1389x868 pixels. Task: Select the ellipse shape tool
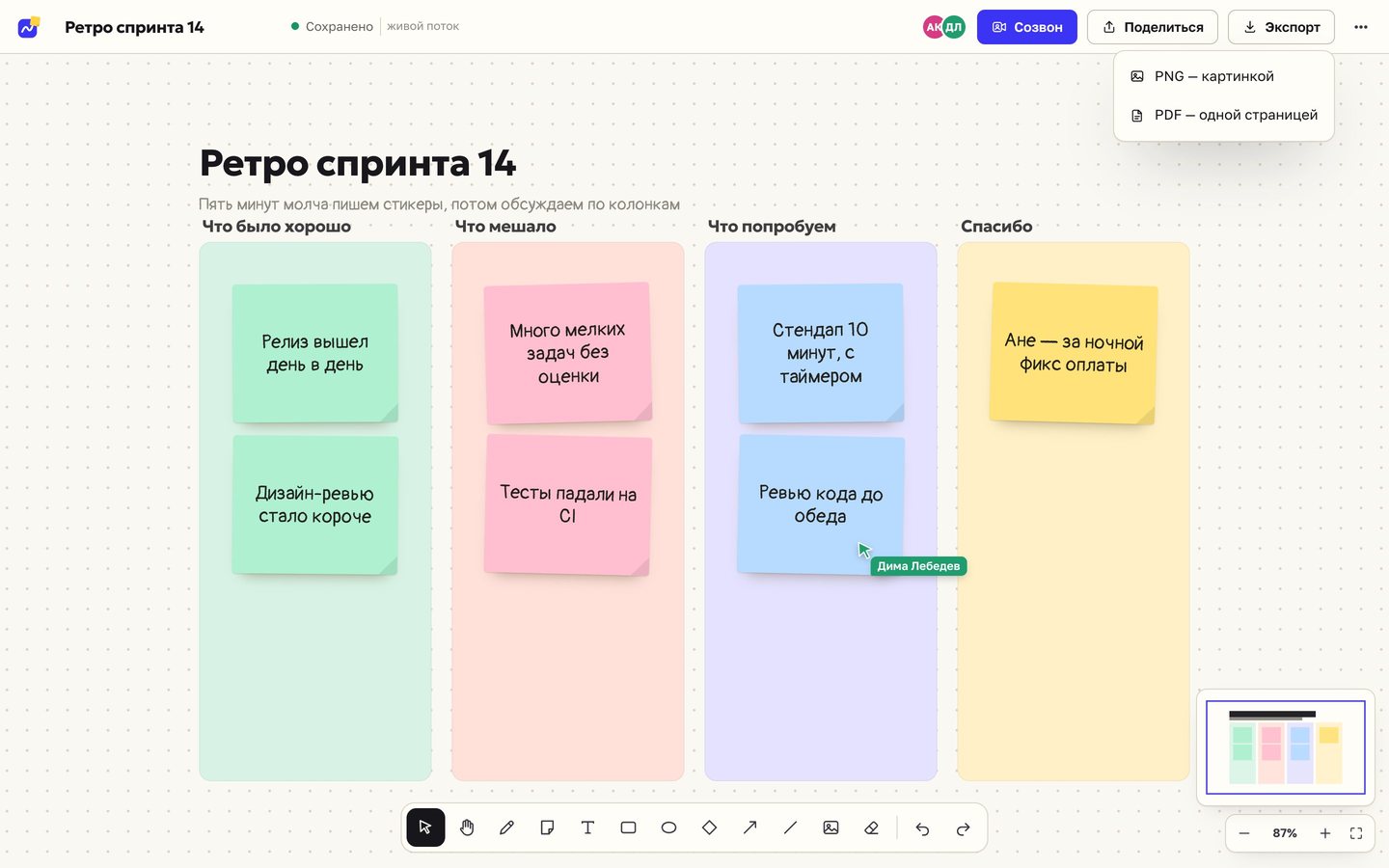pyautogui.click(x=668, y=827)
